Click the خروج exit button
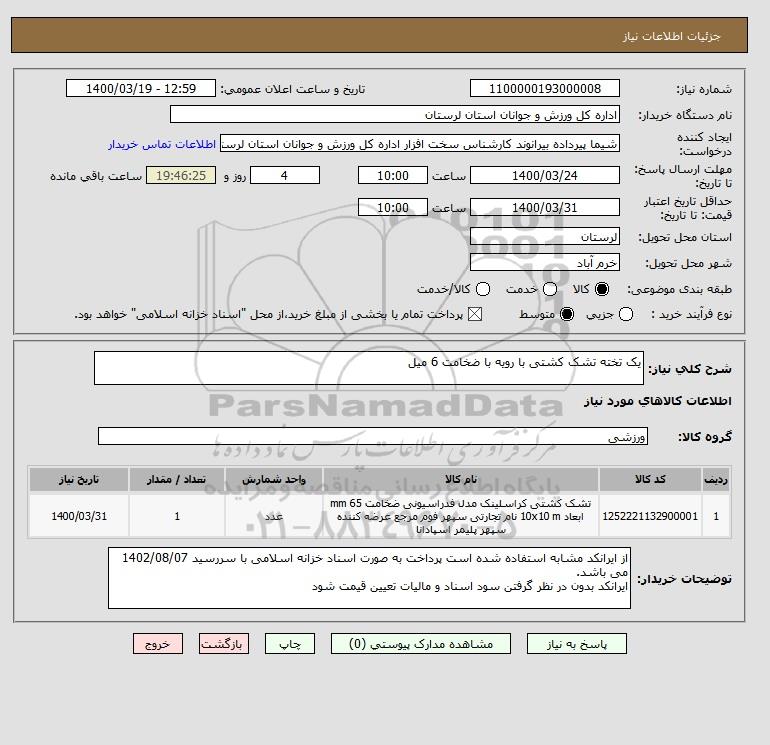Image resolution: width=770 pixels, height=745 pixels. [158, 644]
